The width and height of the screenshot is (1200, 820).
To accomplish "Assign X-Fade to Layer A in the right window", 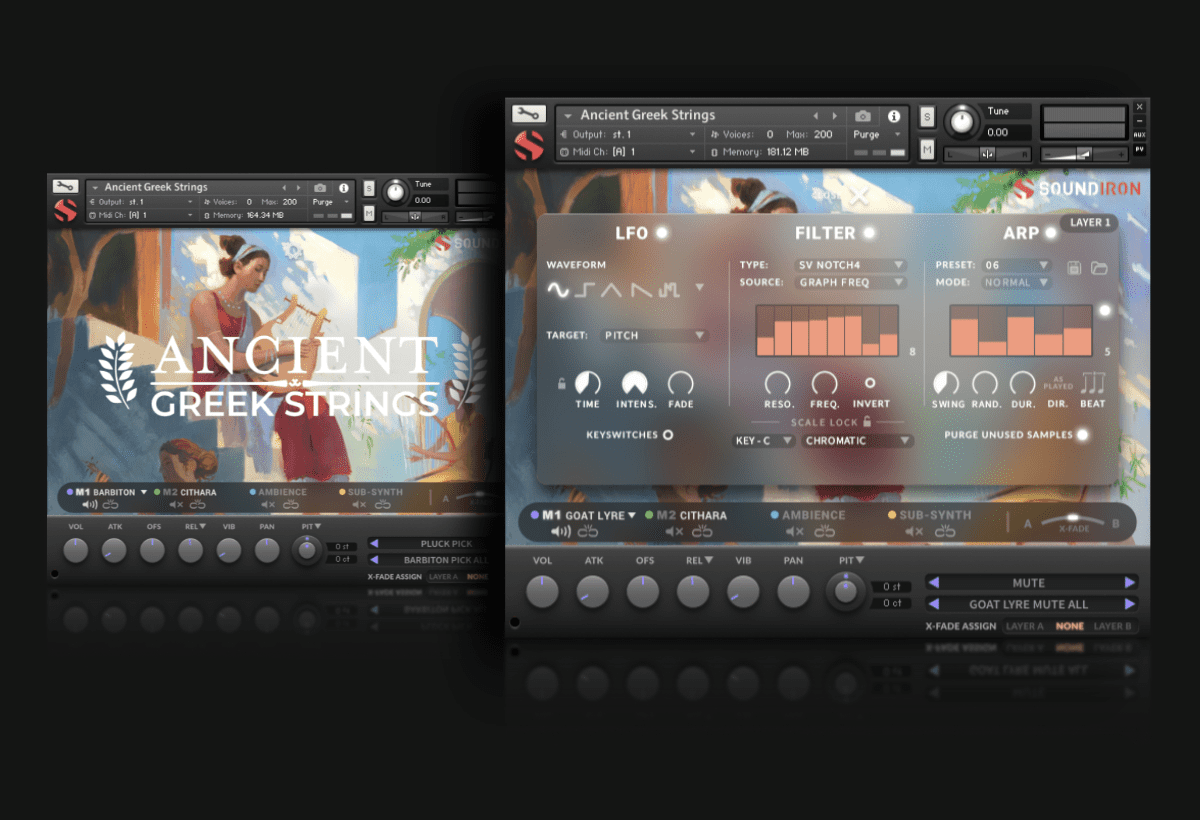I will click(1025, 626).
